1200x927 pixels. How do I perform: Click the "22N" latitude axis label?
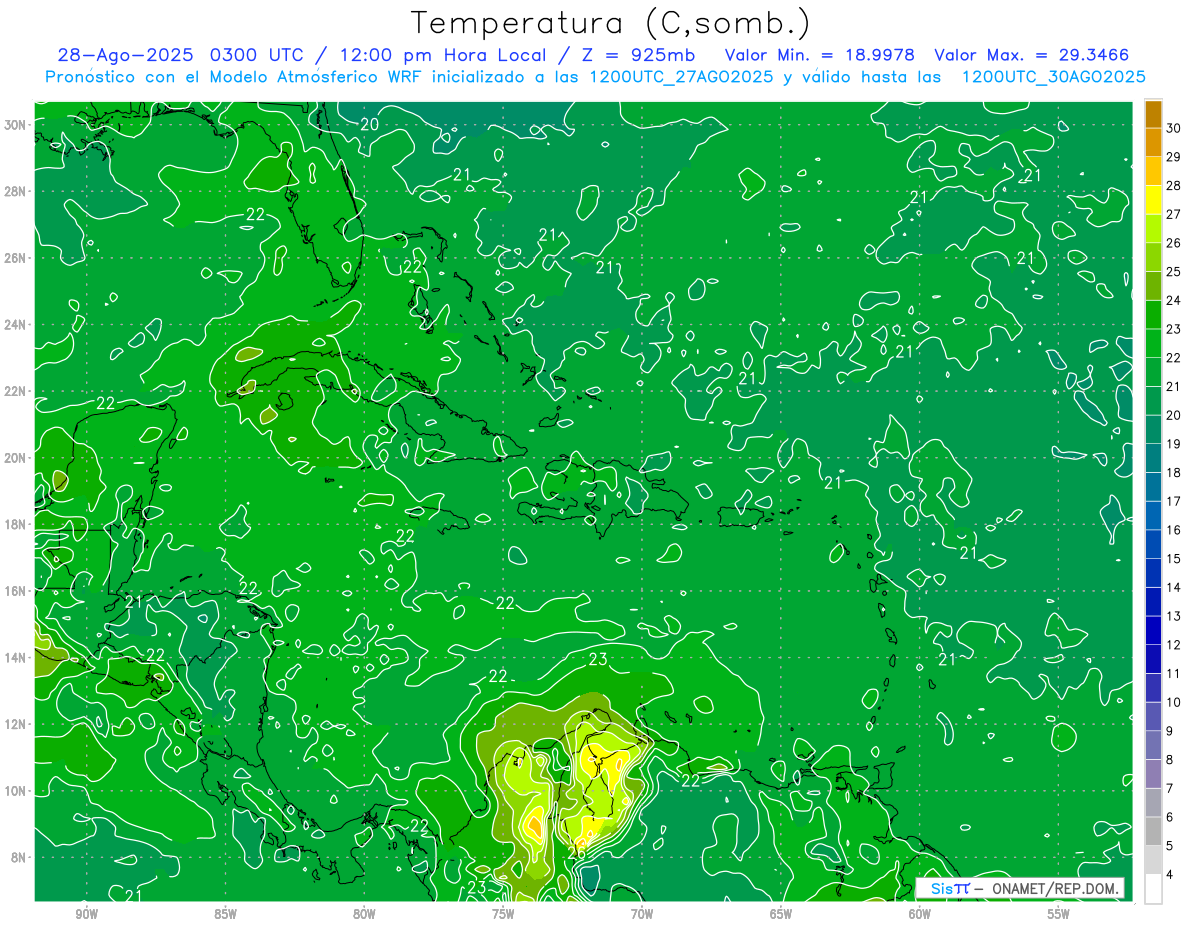(15, 391)
